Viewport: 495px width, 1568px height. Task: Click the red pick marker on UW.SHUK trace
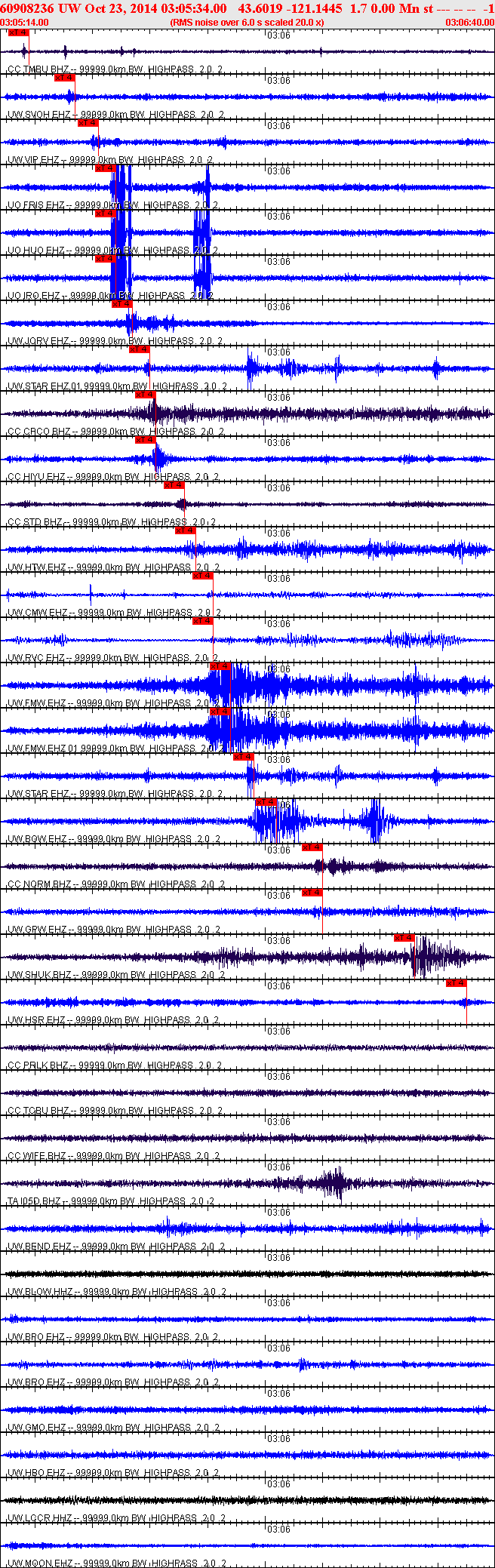tap(404, 938)
